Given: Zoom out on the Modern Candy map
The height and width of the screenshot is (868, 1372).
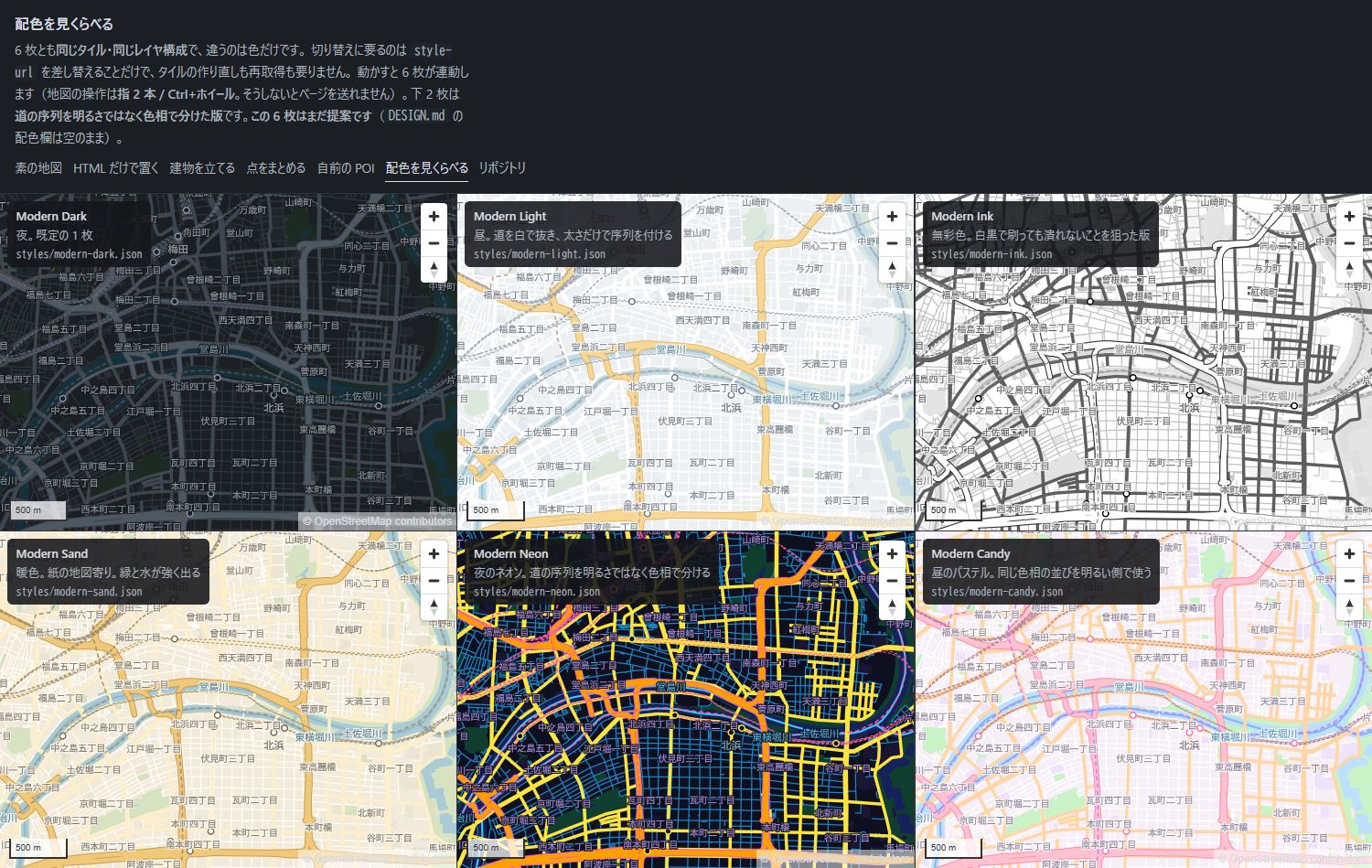Looking at the screenshot, I should coord(1349,581).
